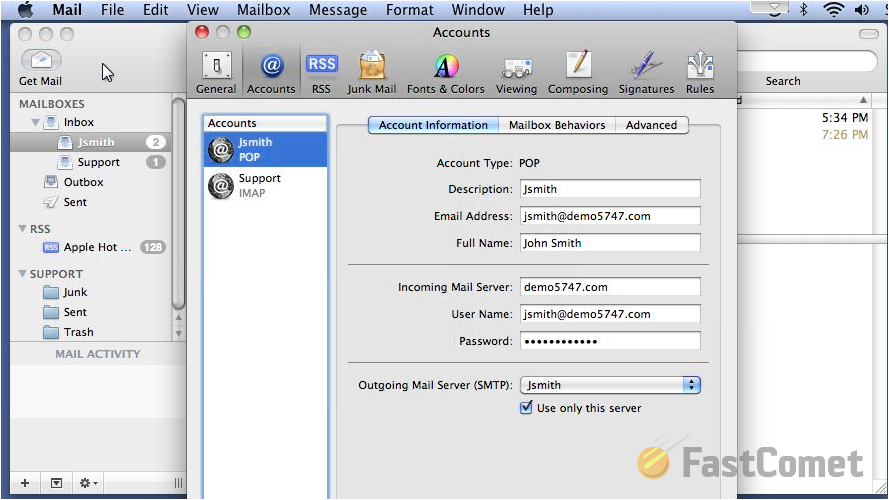Open the Window menu
The width and height of the screenshot is (889, 500).
pyautogui.click(x=478, y=10)
